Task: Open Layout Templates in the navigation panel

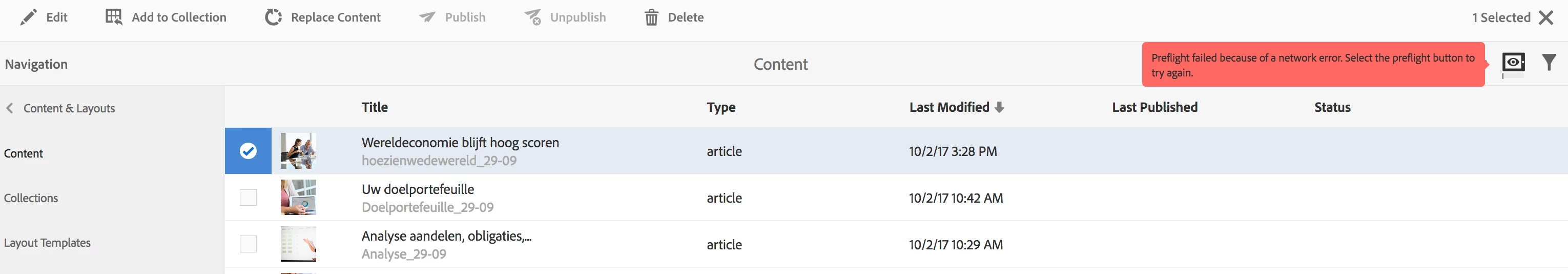Action: point(47,242)
